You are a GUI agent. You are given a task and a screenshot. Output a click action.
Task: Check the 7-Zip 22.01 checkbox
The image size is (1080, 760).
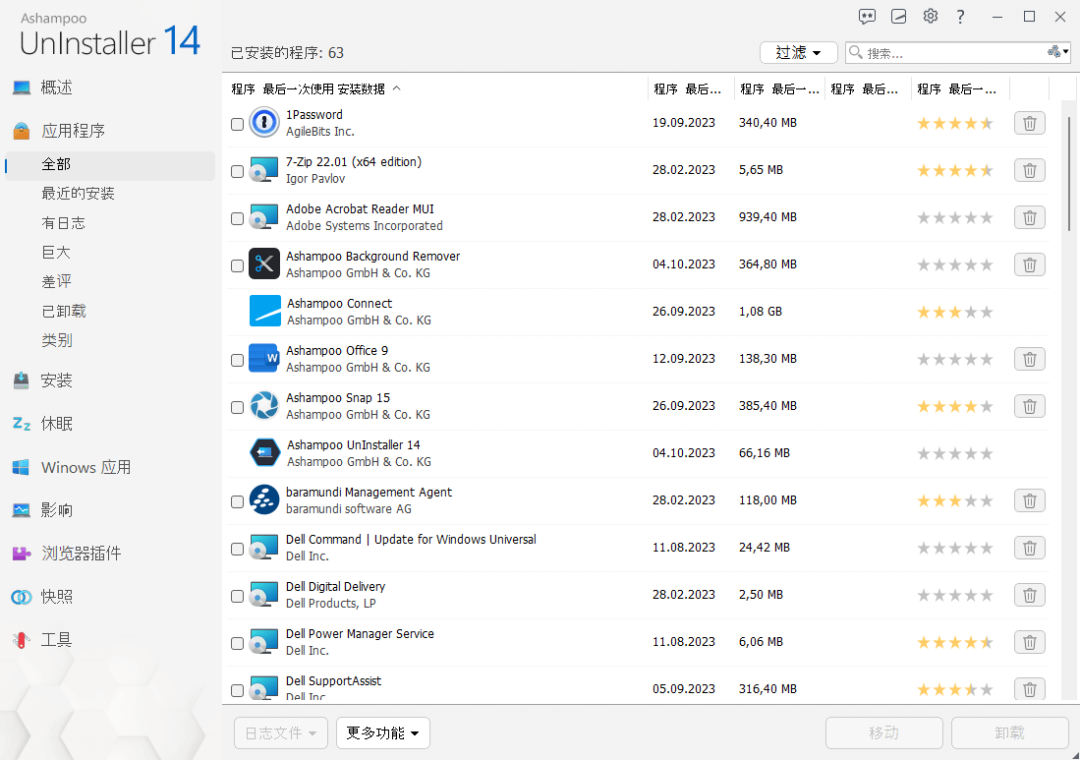[x=237, y=172]
